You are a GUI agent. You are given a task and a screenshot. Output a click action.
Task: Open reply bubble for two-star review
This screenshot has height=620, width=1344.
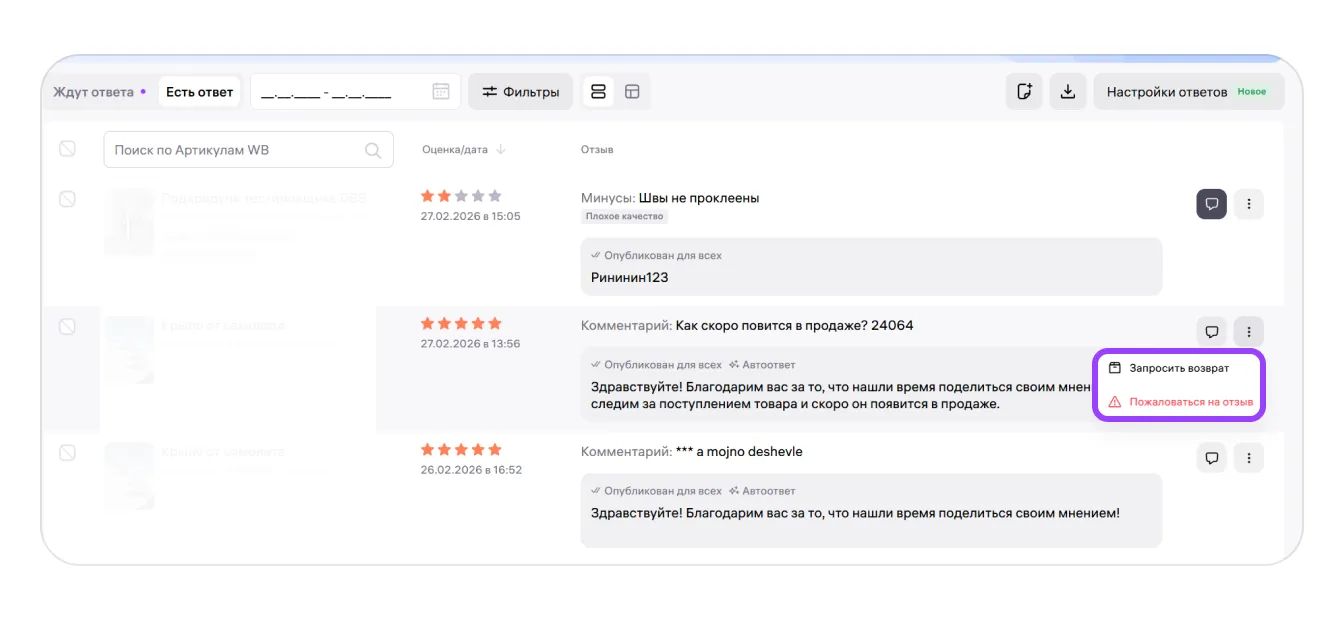tap(1212, 204)
